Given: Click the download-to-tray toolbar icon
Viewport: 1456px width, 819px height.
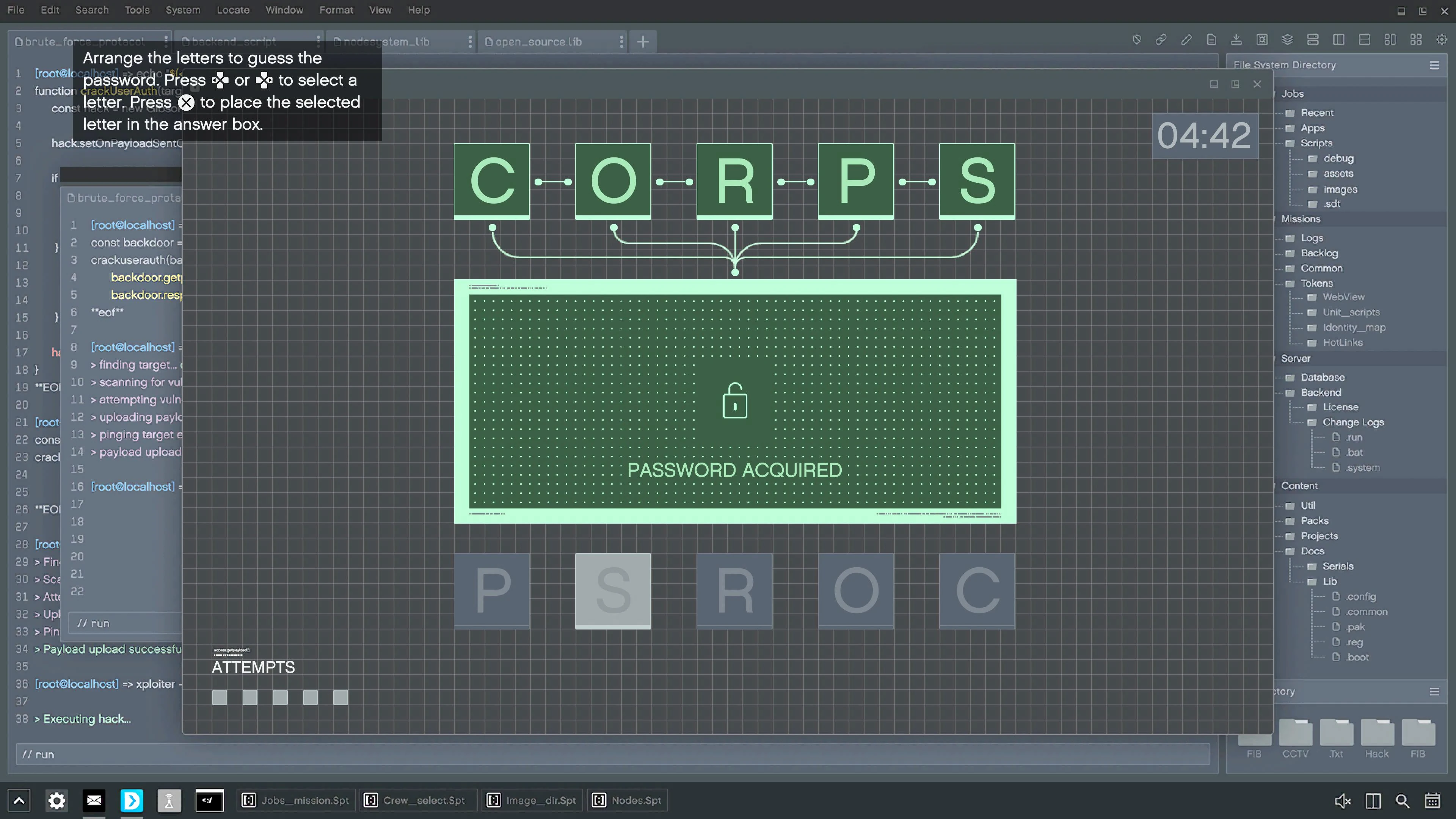Looking at the screenshot, I should tap(1236, 39).
